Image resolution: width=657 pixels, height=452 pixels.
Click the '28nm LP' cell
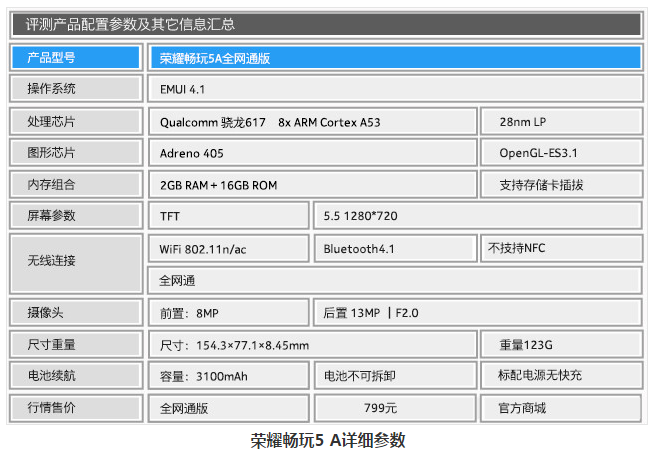coord(561,122)
